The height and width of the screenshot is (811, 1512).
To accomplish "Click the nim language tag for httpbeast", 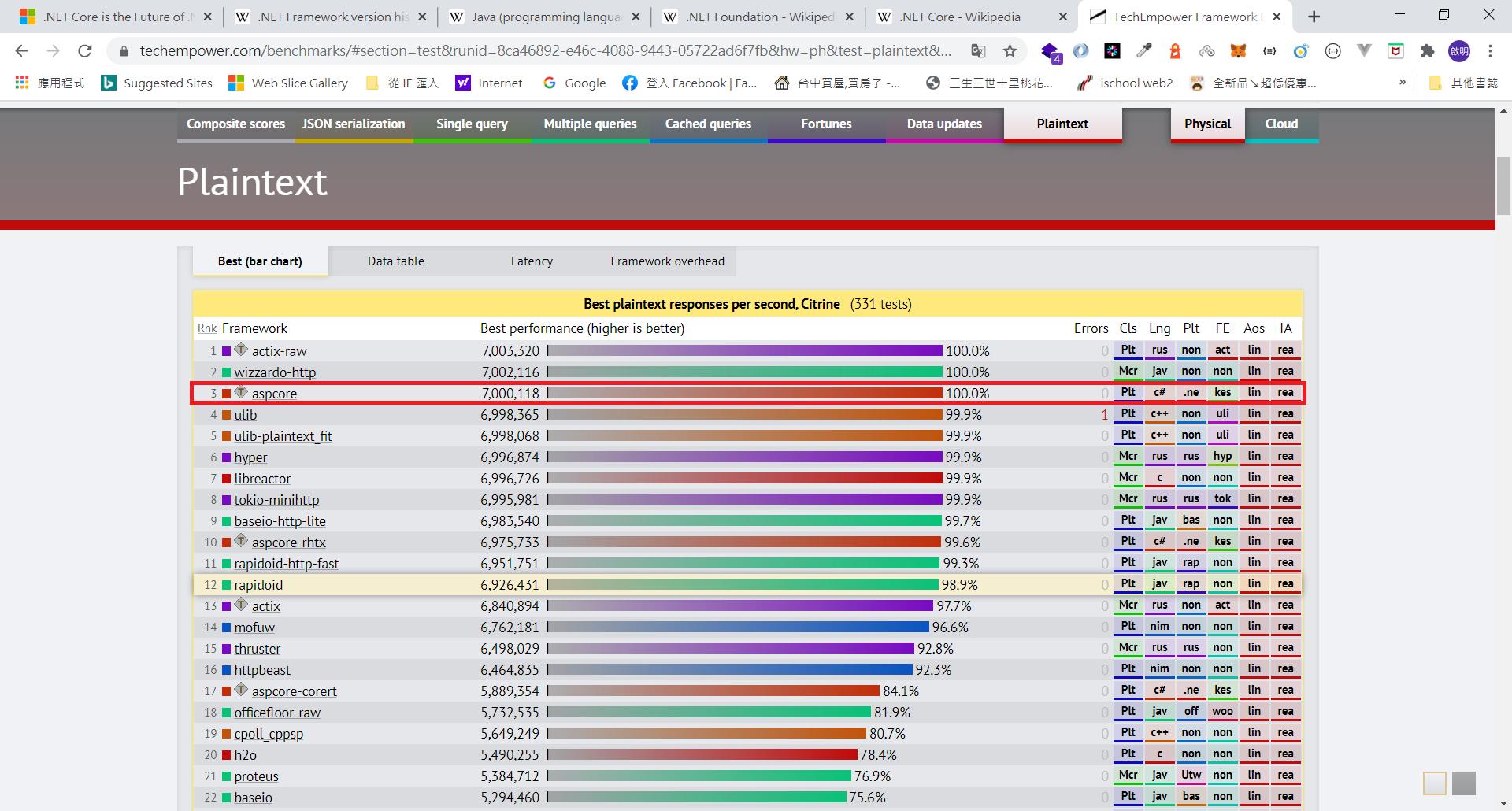I will tap(1159, 669).
